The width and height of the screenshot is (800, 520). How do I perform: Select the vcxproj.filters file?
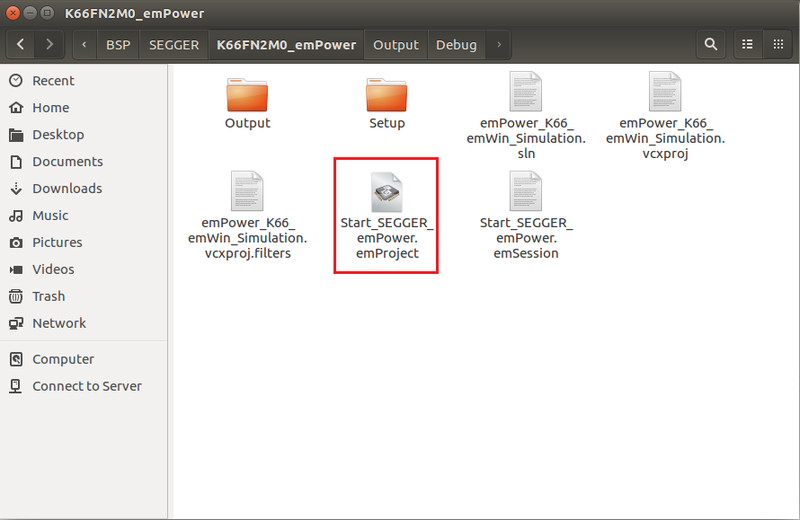pos(247,193)
